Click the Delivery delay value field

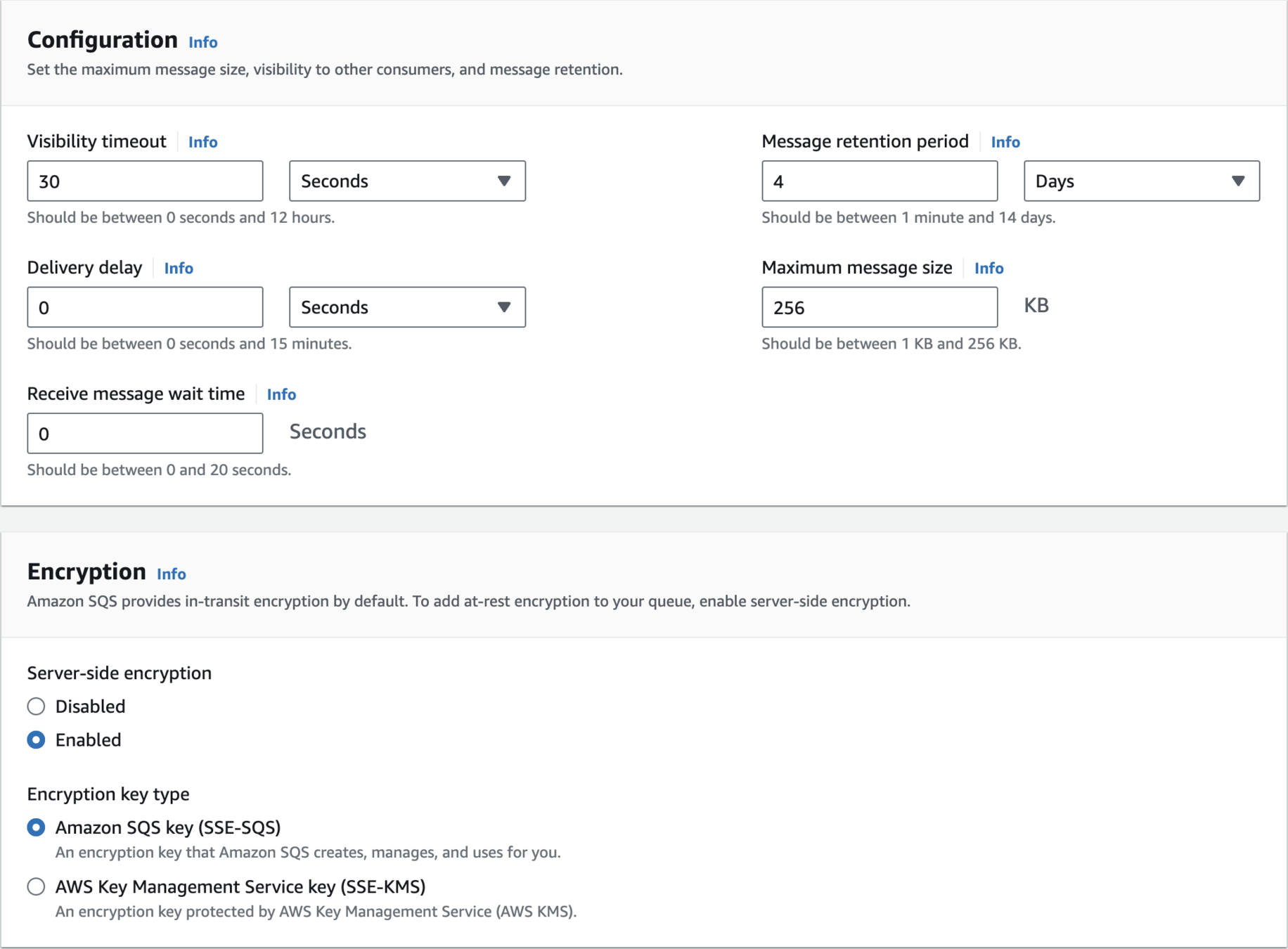[x=145, y=307]
